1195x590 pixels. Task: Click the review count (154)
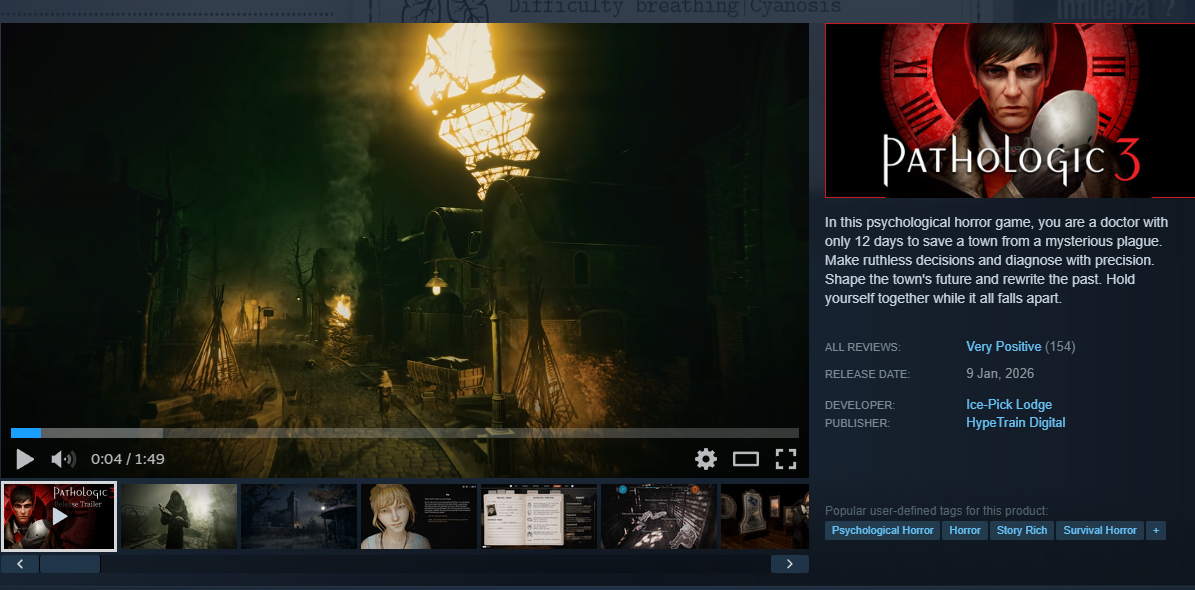pyautogui.click(x=1060, y=347)
